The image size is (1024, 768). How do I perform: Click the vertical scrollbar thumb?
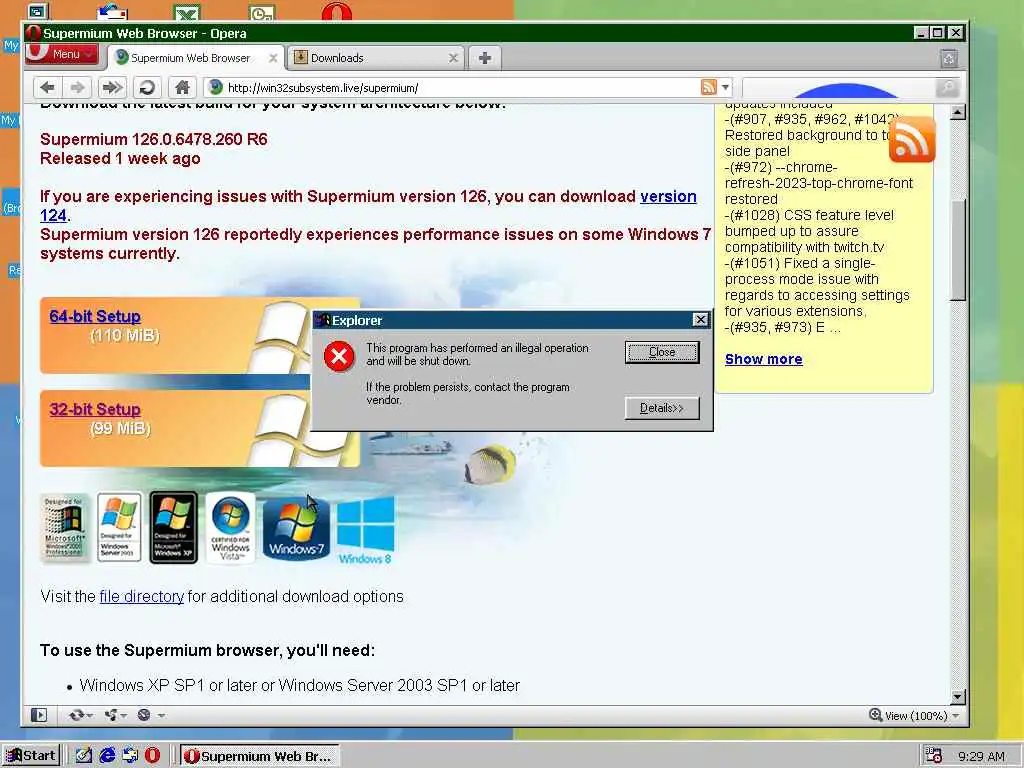[957, 250]
